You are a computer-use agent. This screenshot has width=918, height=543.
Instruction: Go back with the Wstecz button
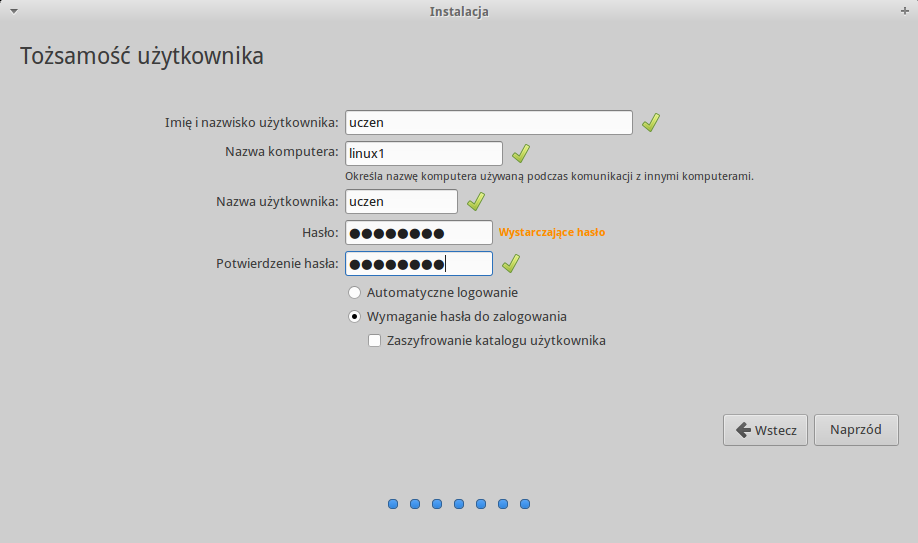765,430
